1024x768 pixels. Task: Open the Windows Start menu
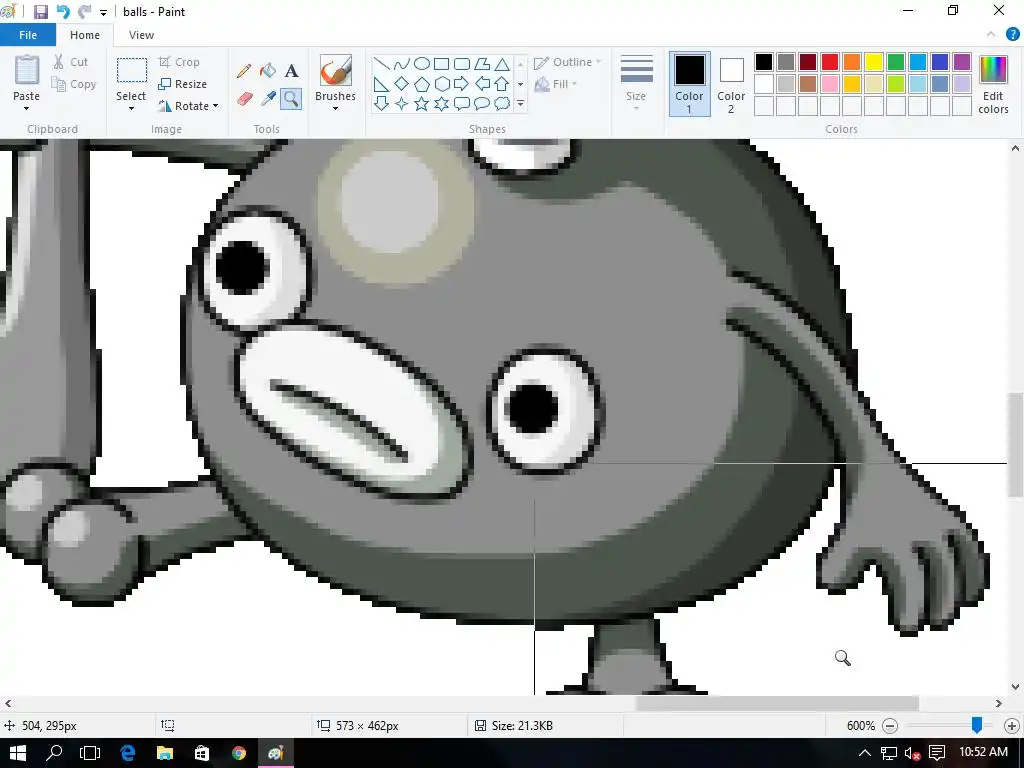(x=18, y=753)
